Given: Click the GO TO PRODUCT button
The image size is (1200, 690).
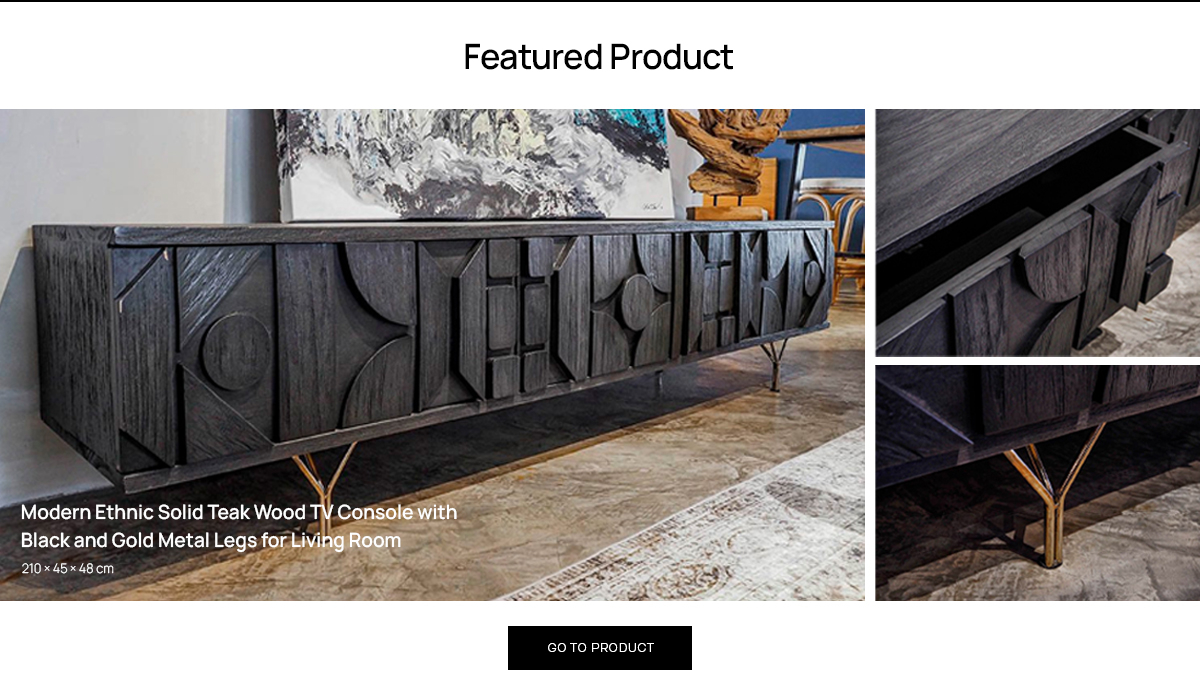Looking at the screenshot, I should pyautogui.click(x=600, y=648).
